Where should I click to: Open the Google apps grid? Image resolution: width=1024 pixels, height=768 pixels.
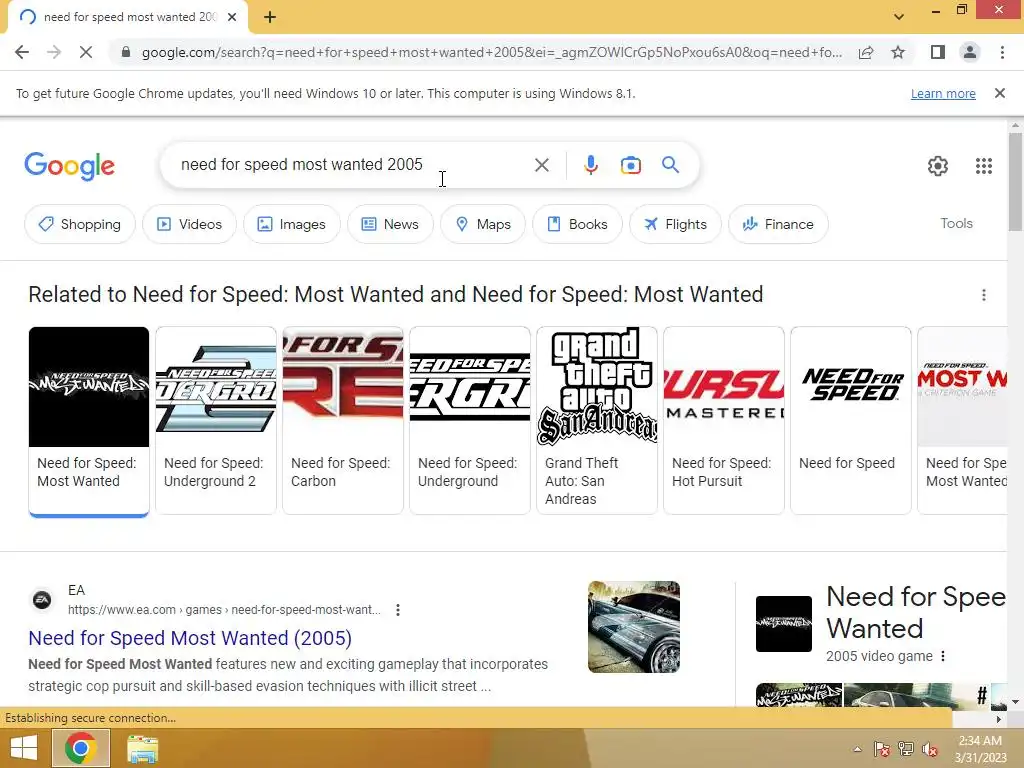tap(984, 166)
